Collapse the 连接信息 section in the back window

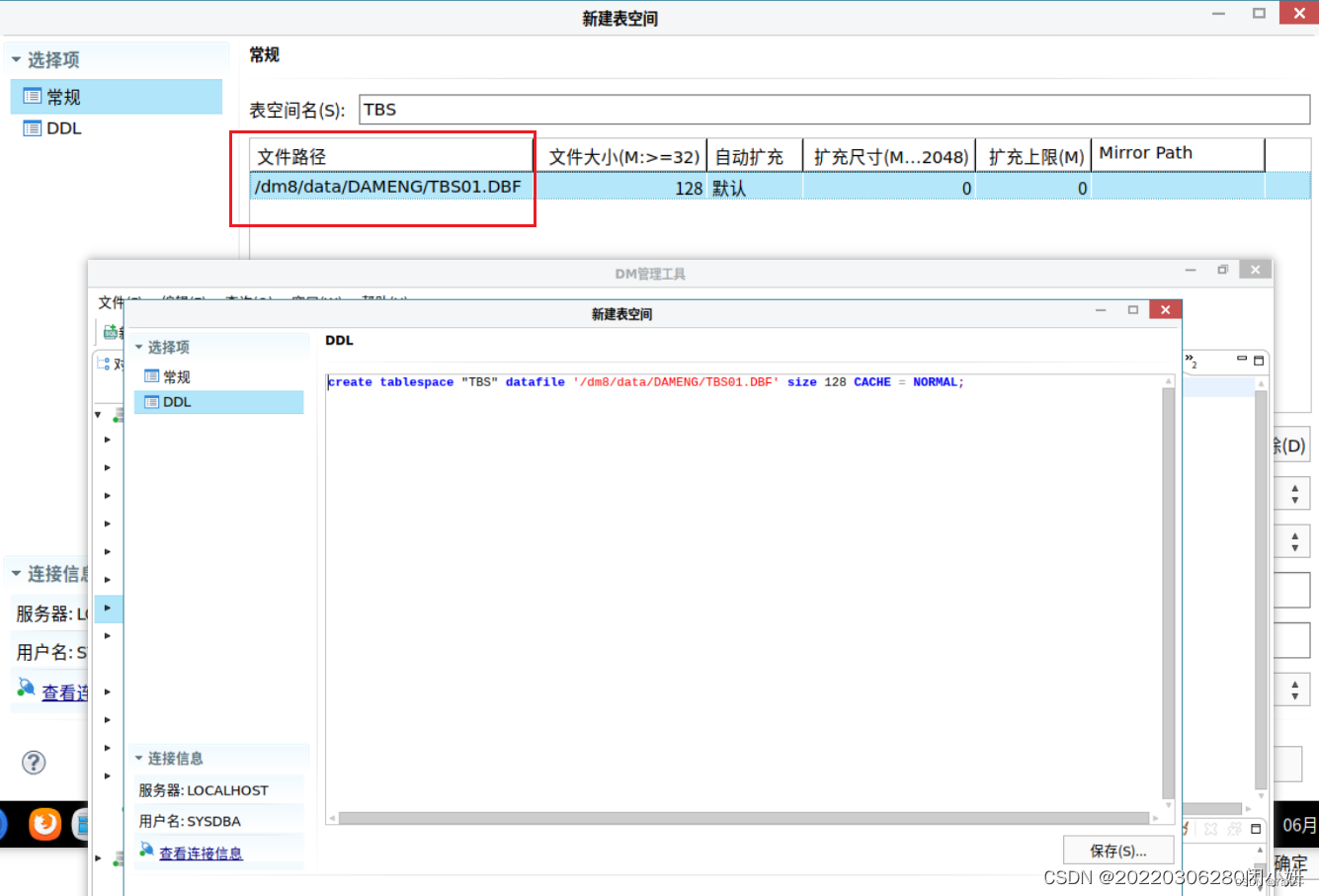click(16, 573)
